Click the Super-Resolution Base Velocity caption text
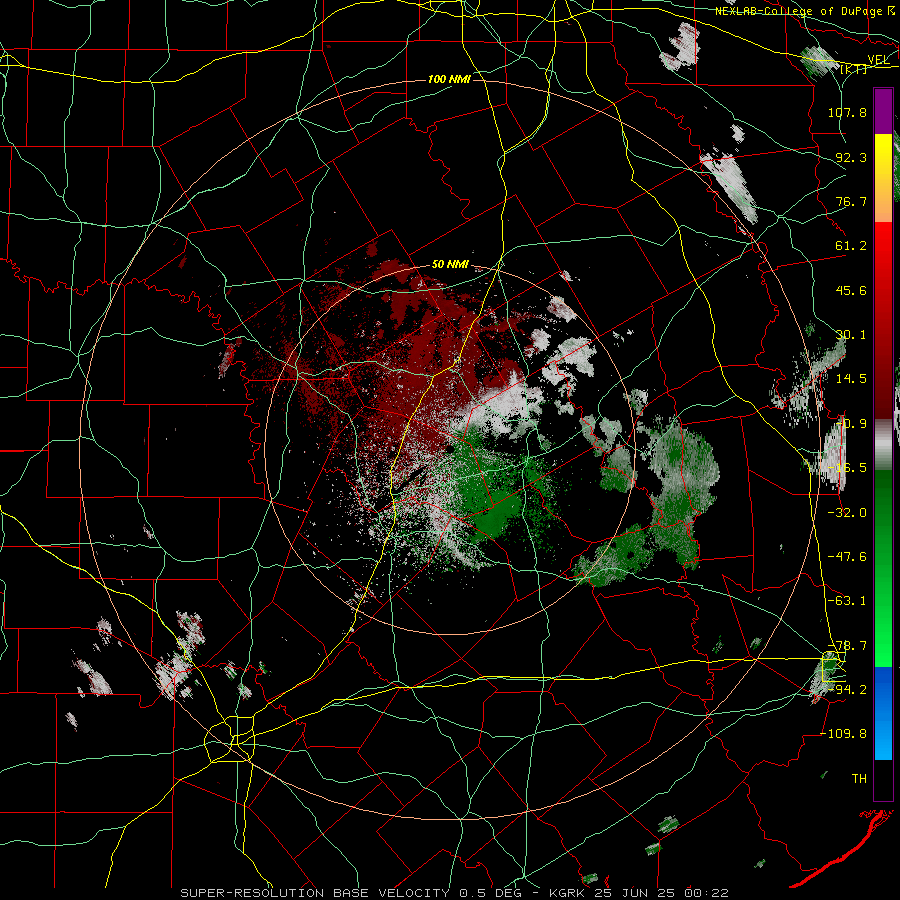 pyautogui.click(x=454, y=893)
